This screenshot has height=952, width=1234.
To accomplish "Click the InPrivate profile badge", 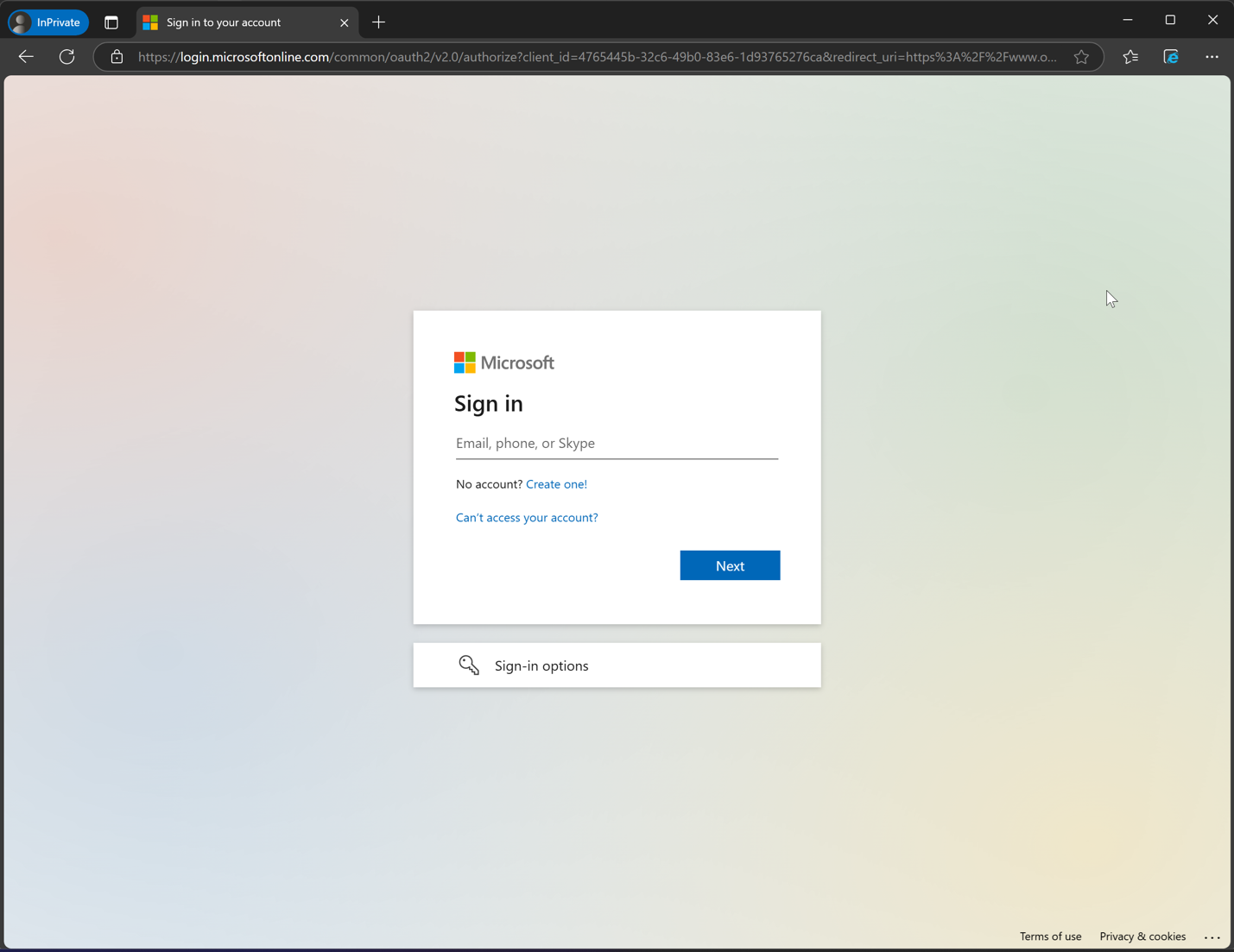I will 48,22.
